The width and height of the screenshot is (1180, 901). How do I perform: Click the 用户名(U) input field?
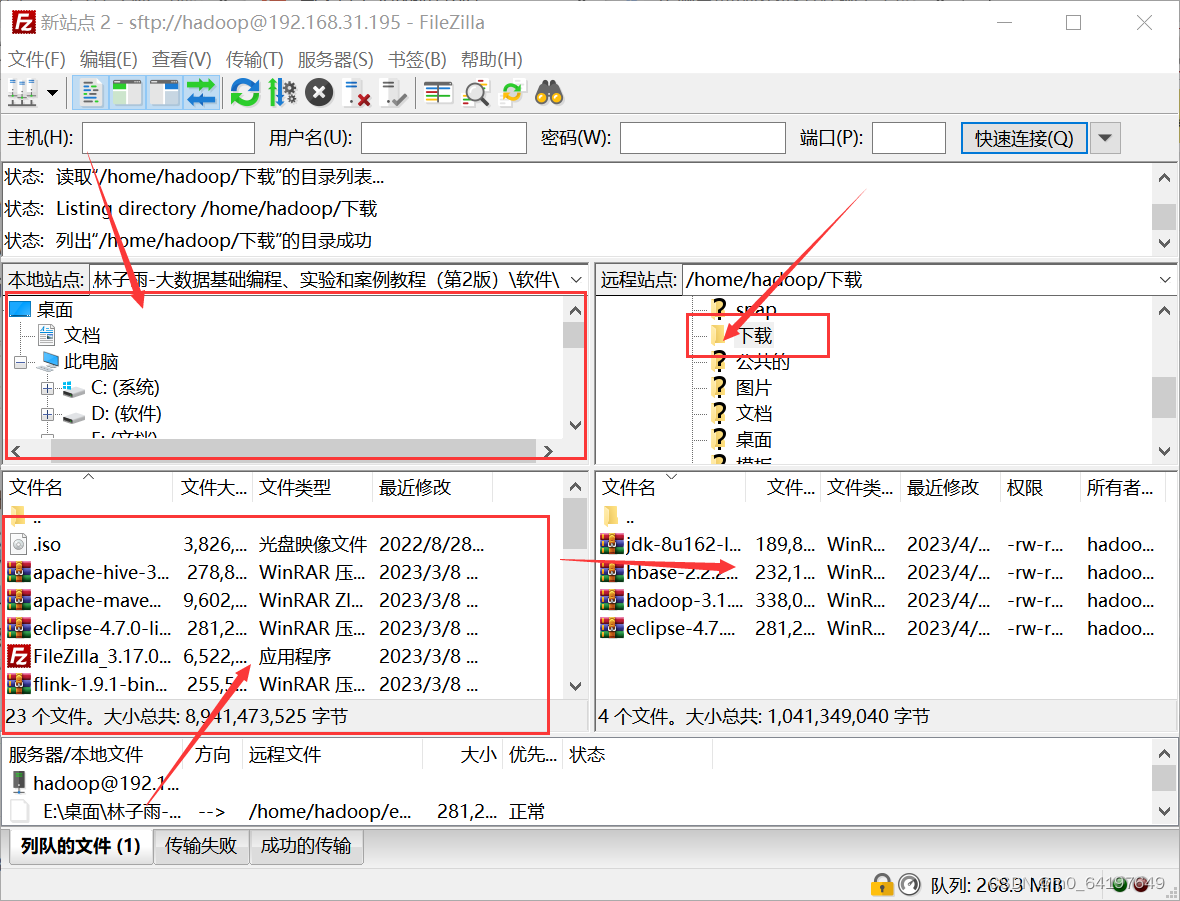(443, 138)
